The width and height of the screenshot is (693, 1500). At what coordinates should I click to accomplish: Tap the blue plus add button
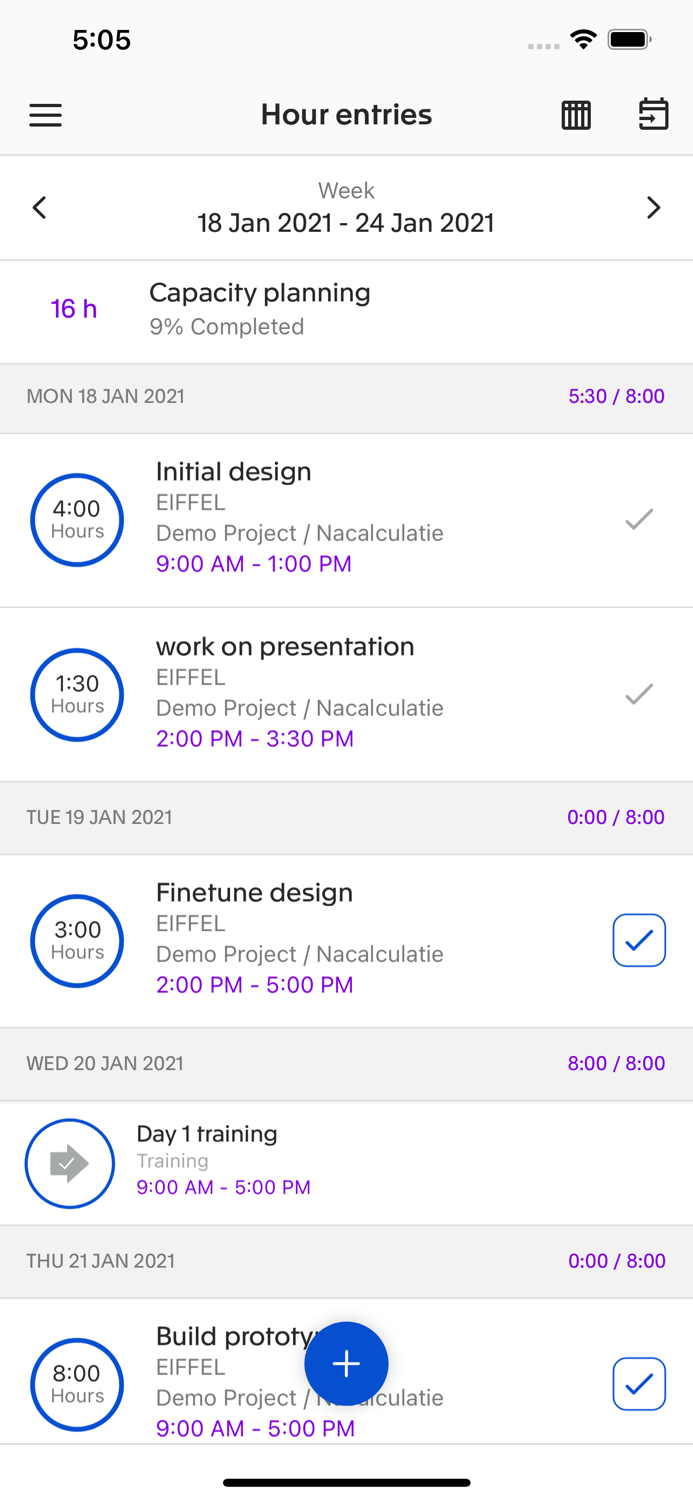(x=346, y=1364)
